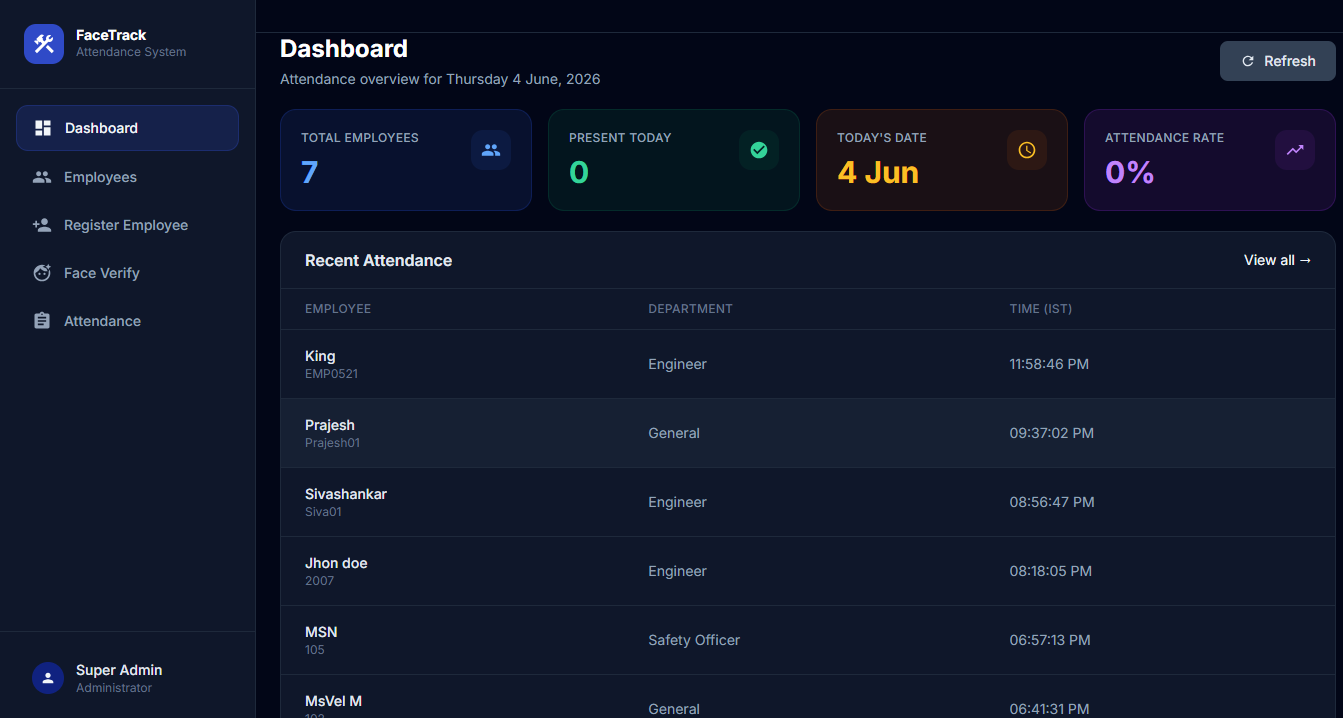Image resolution: width=1343 pixels, height=718 pixels.
Task: Select employee name Sivashankar
Action: point(346,494)
